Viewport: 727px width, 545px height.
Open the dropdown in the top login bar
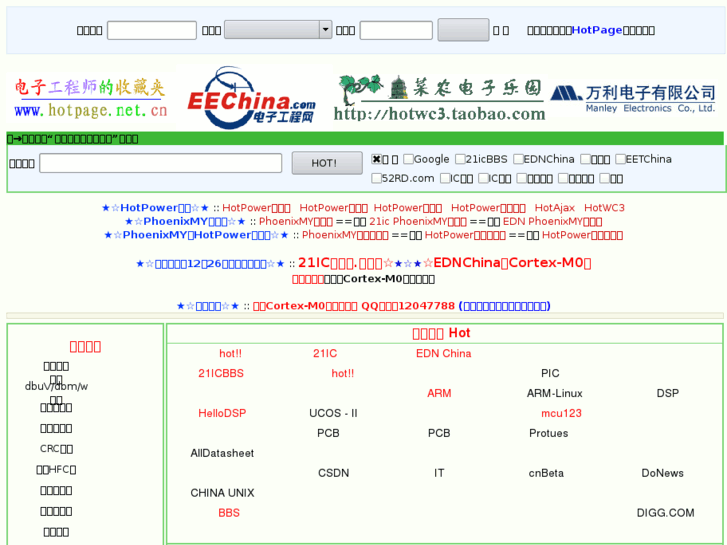click(278, 30)
